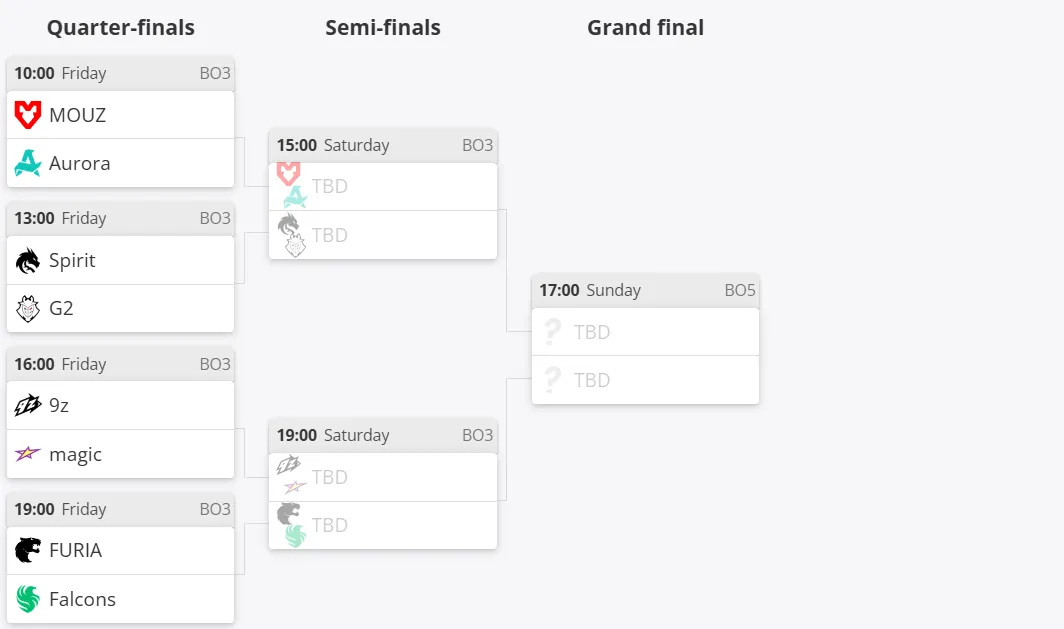Open the MOUZ team name link
Screen dimensions: 1064x629
77,115
